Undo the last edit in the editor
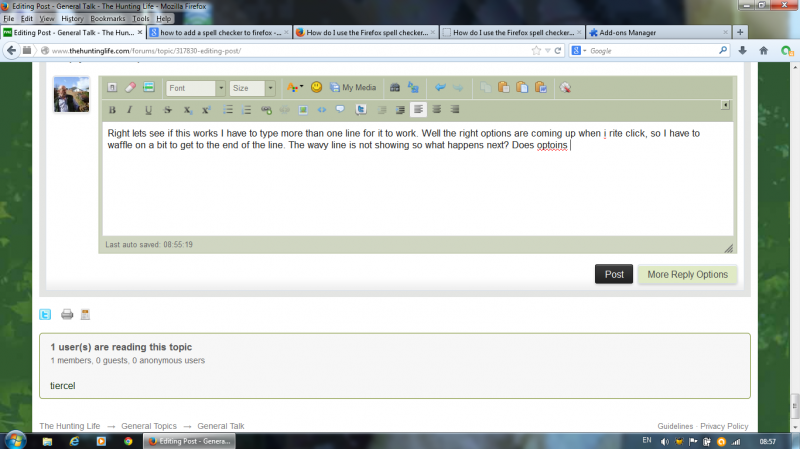 tap(440, 88)
